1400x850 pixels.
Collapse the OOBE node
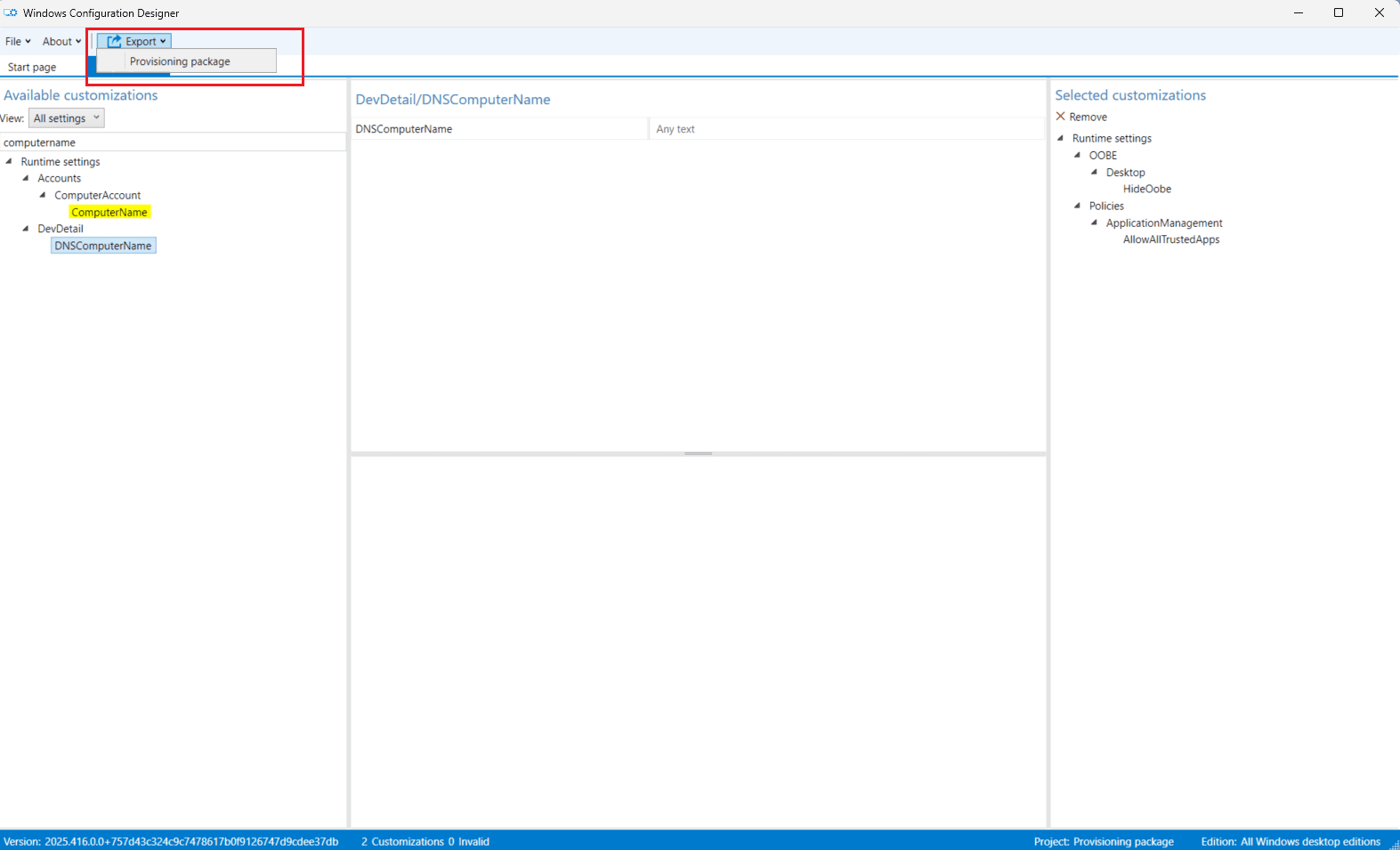(x=1078, y=155)
